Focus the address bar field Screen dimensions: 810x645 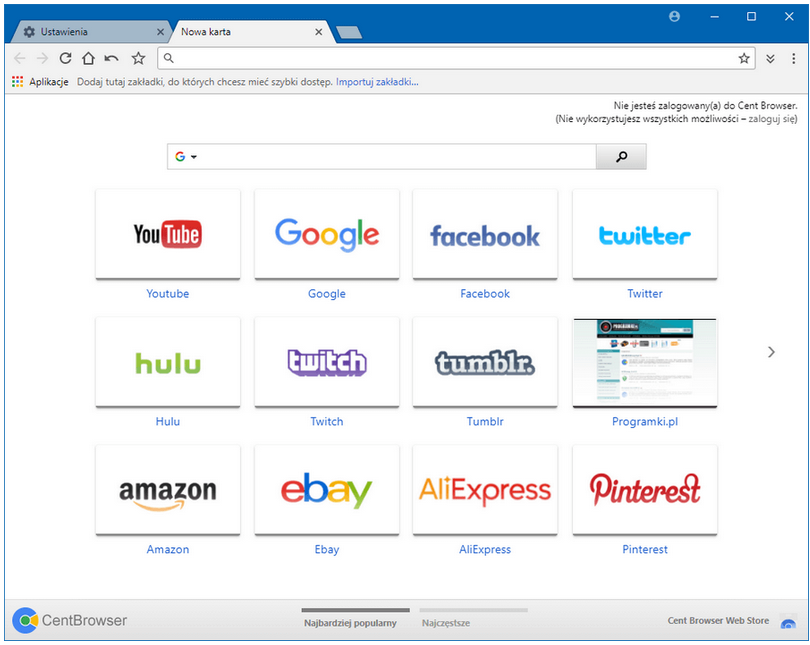456,58
